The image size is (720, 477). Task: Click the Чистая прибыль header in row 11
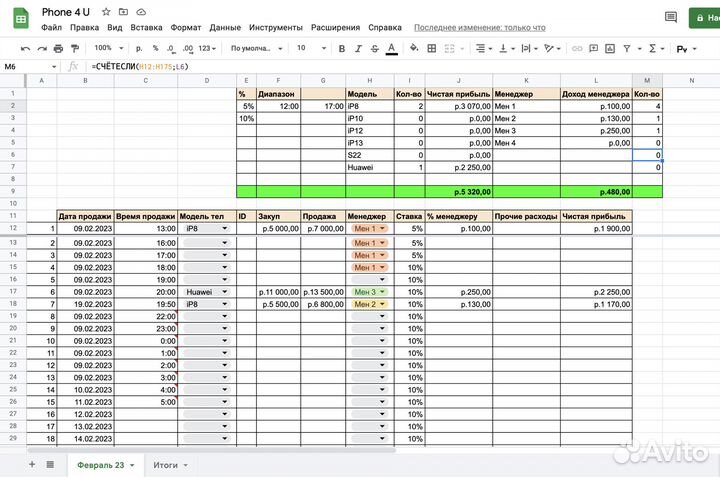click(x=596, y=216)
